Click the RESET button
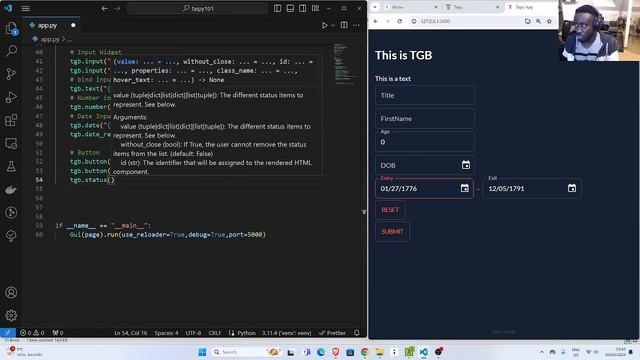Screen dimensions: 640x360 tap(390, 210)
